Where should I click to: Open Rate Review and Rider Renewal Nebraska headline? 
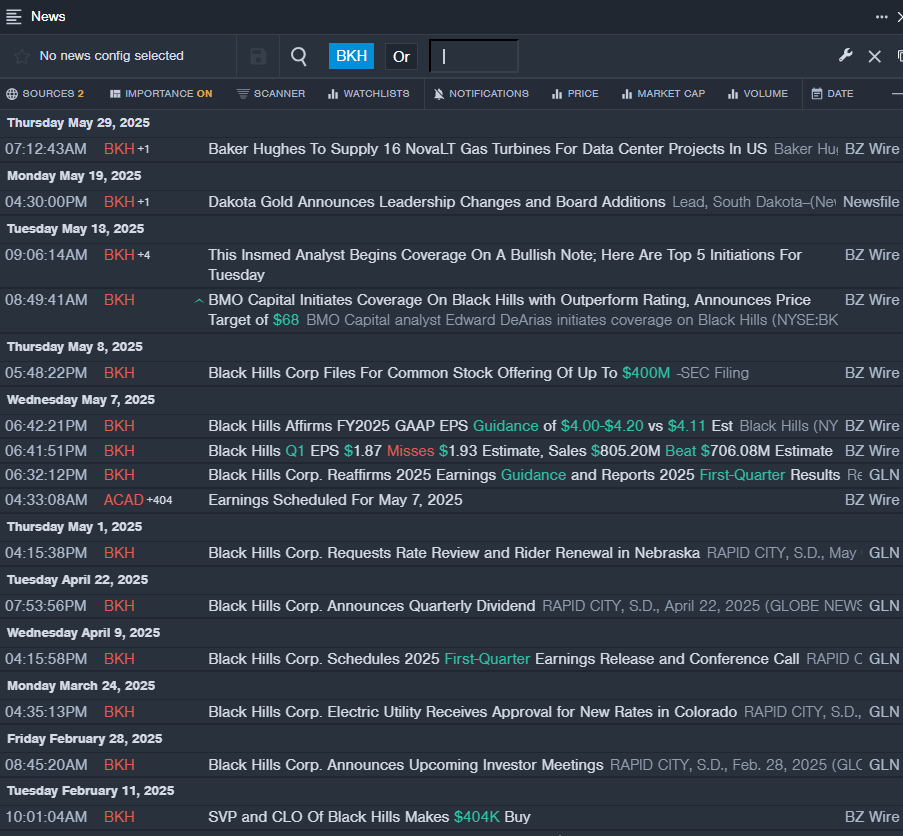[454, 553]
